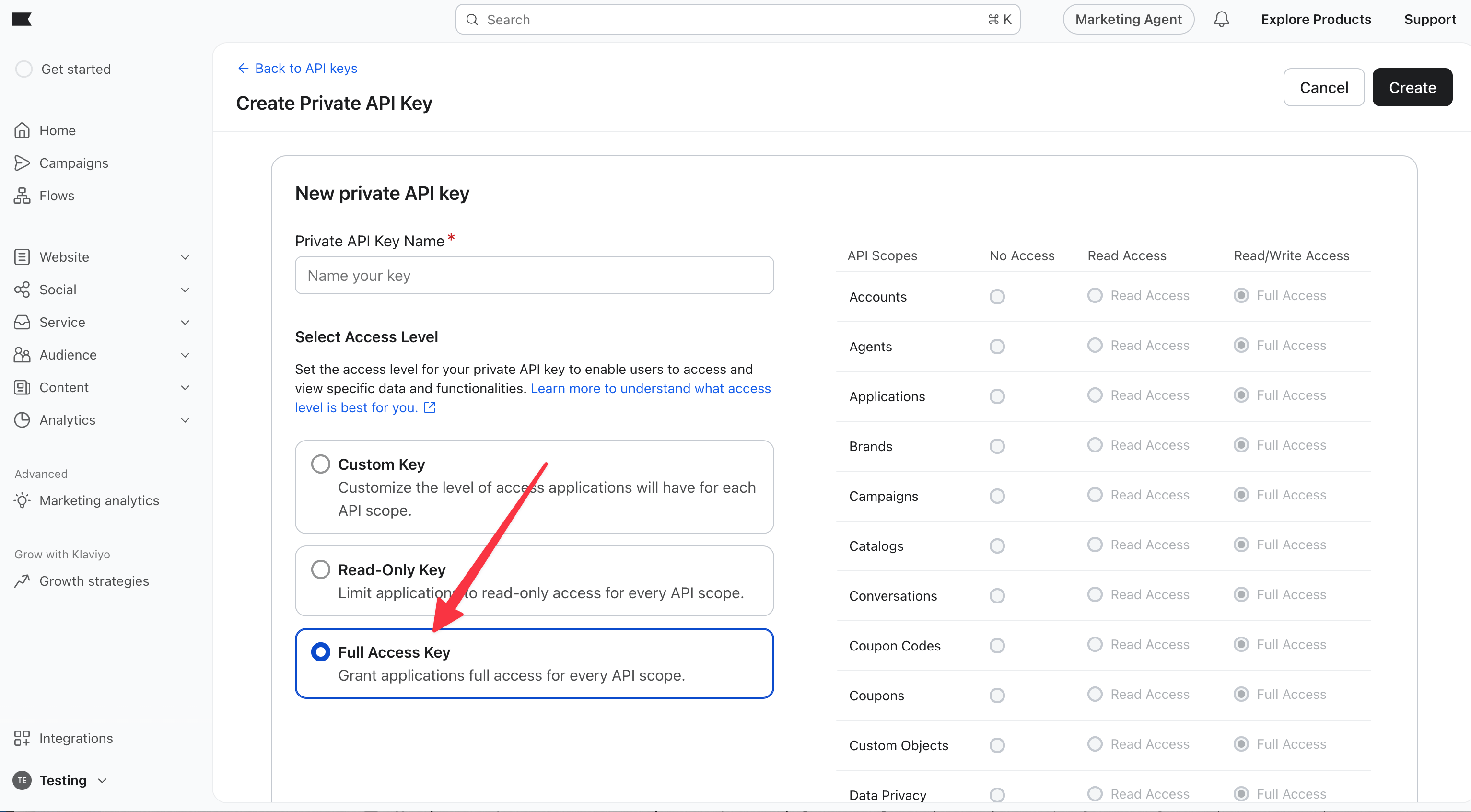Click the TE account avatar
The image size is (1471, 812).
pyautogui.click(x=22, y=780)
